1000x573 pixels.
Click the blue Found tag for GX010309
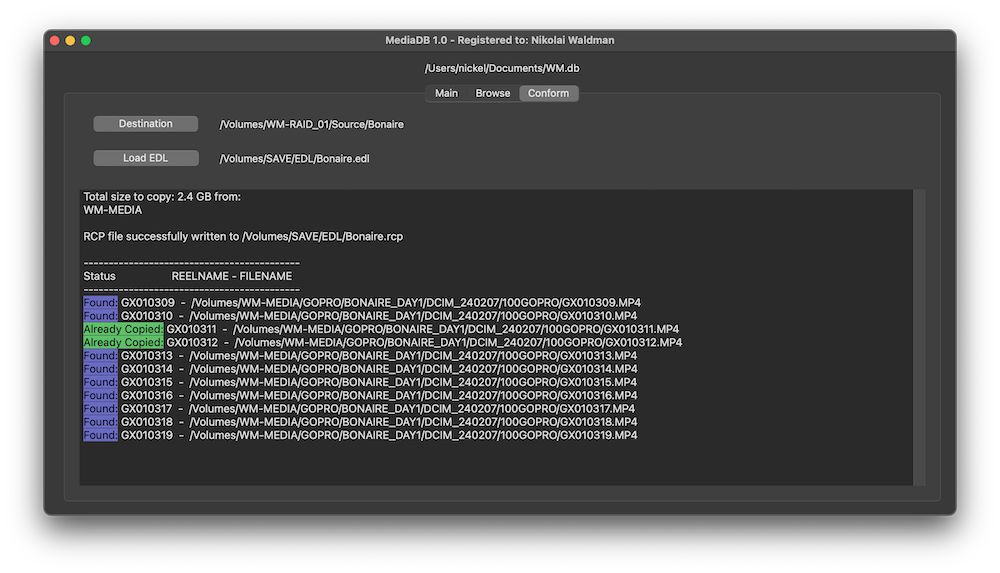(100, 303)
